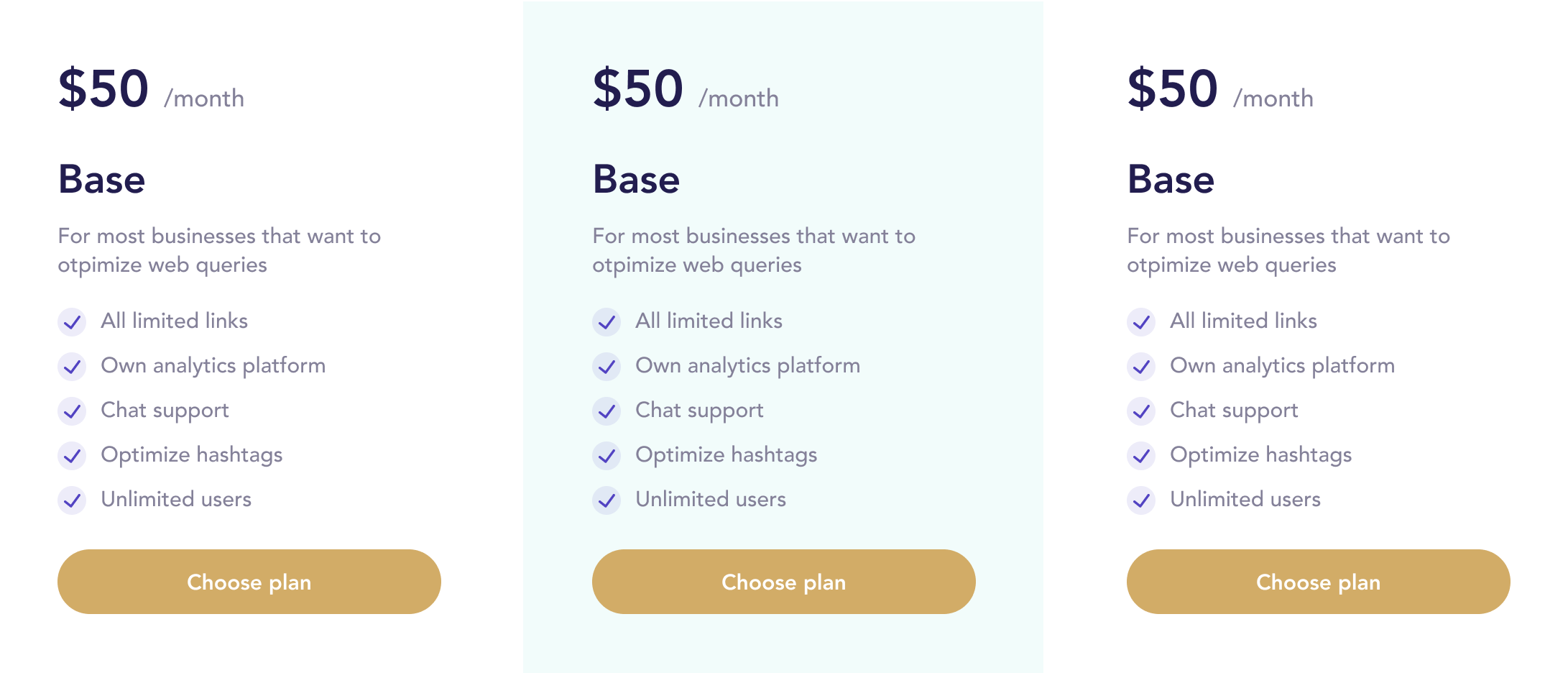This screenshot has width=1568, height=673.
Task: Click Unlimited users checkmark in right plan
Action: [x=1141, y=500]
